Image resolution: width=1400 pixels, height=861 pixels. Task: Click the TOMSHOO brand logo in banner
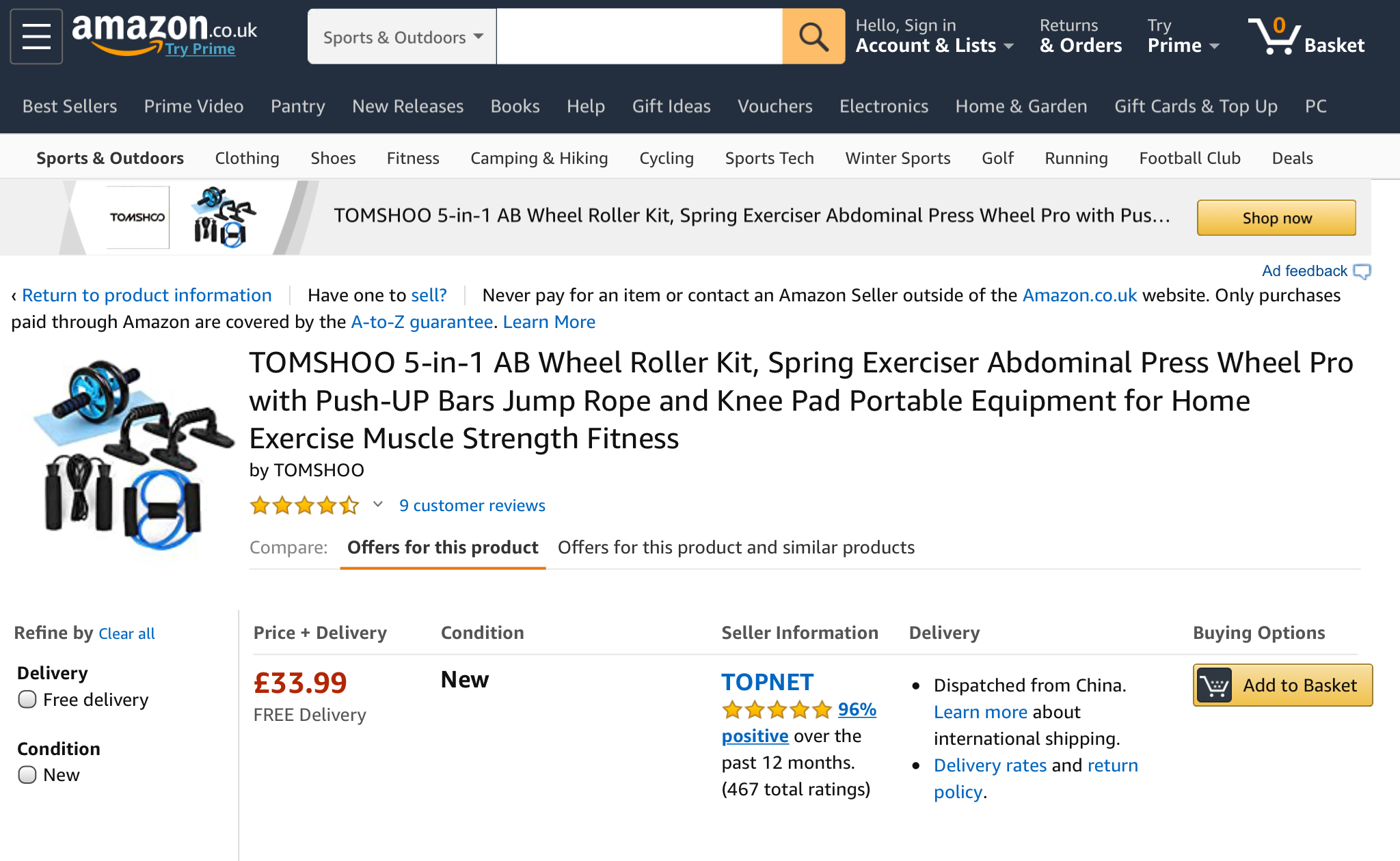(x=137, y=217)
